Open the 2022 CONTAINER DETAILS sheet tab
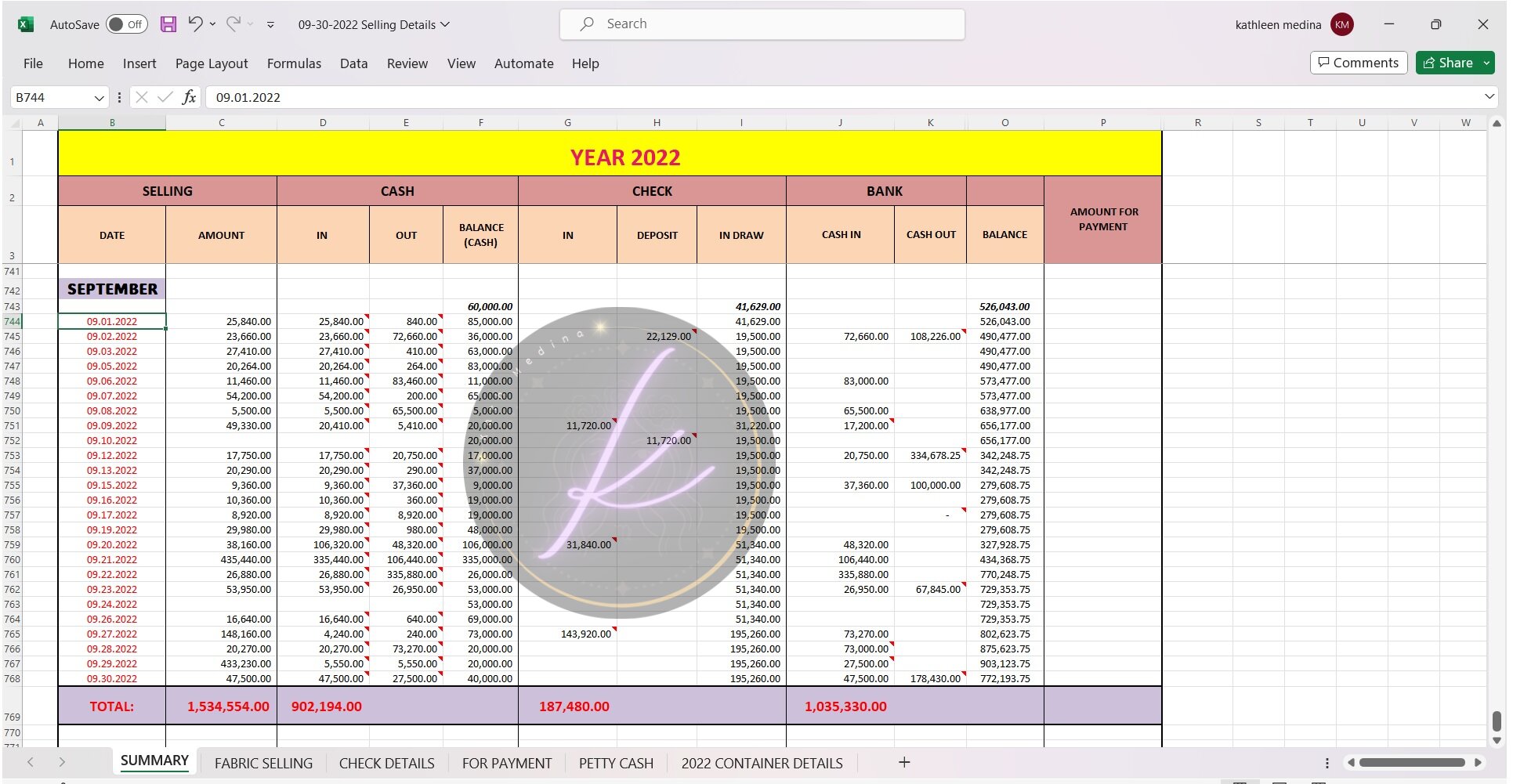This screenshot has width=1513, height=784. [762, 763]
